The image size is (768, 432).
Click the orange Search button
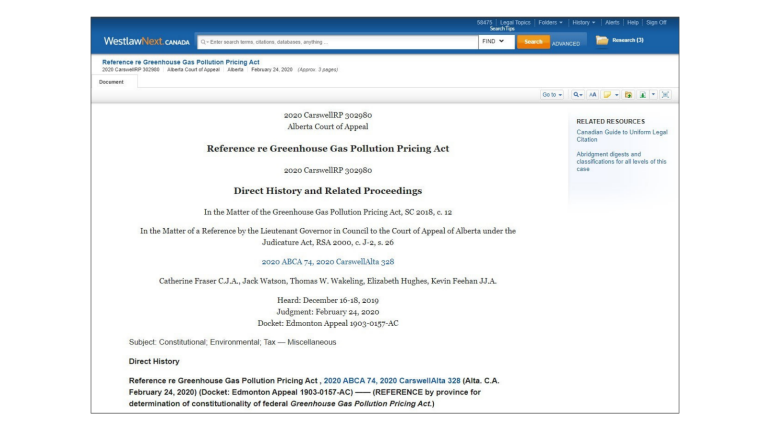click(x=533, y=42)
